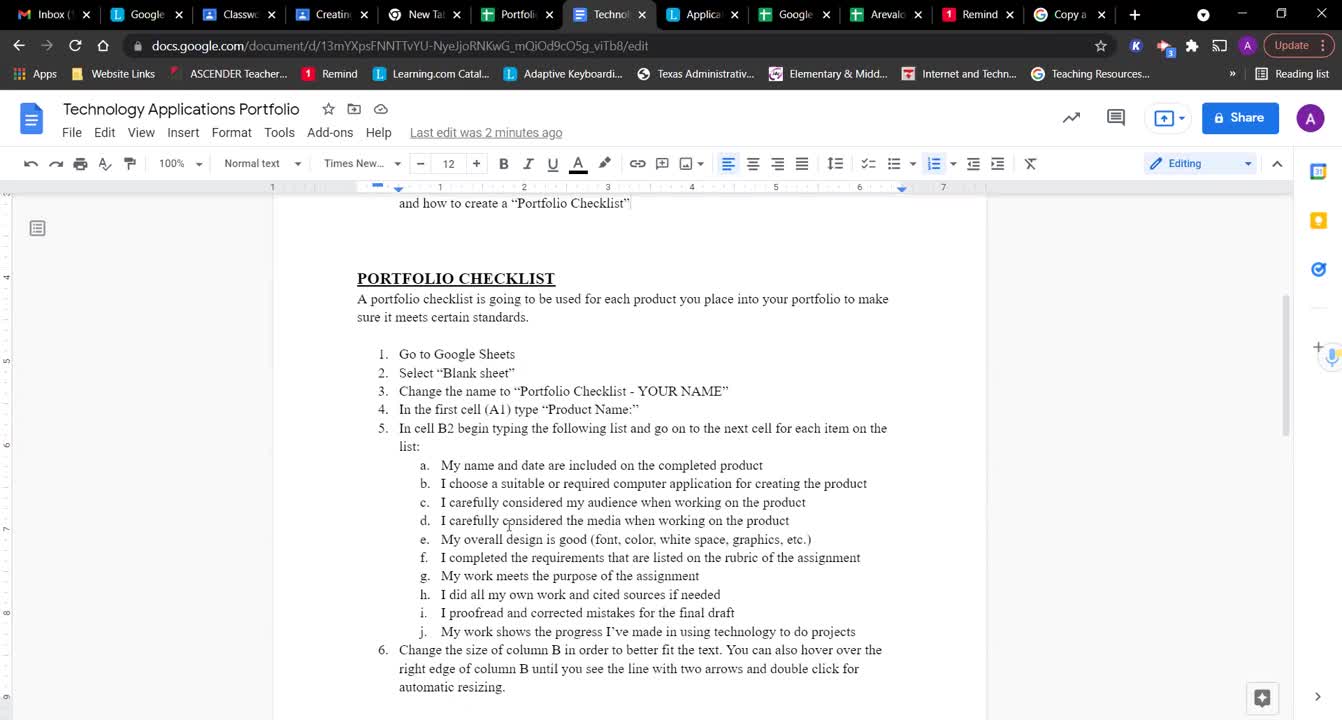The height and width of the screenshot is (720, 1342).
Task: Toggle Italic formatting
Action: (x=528, y=164)
